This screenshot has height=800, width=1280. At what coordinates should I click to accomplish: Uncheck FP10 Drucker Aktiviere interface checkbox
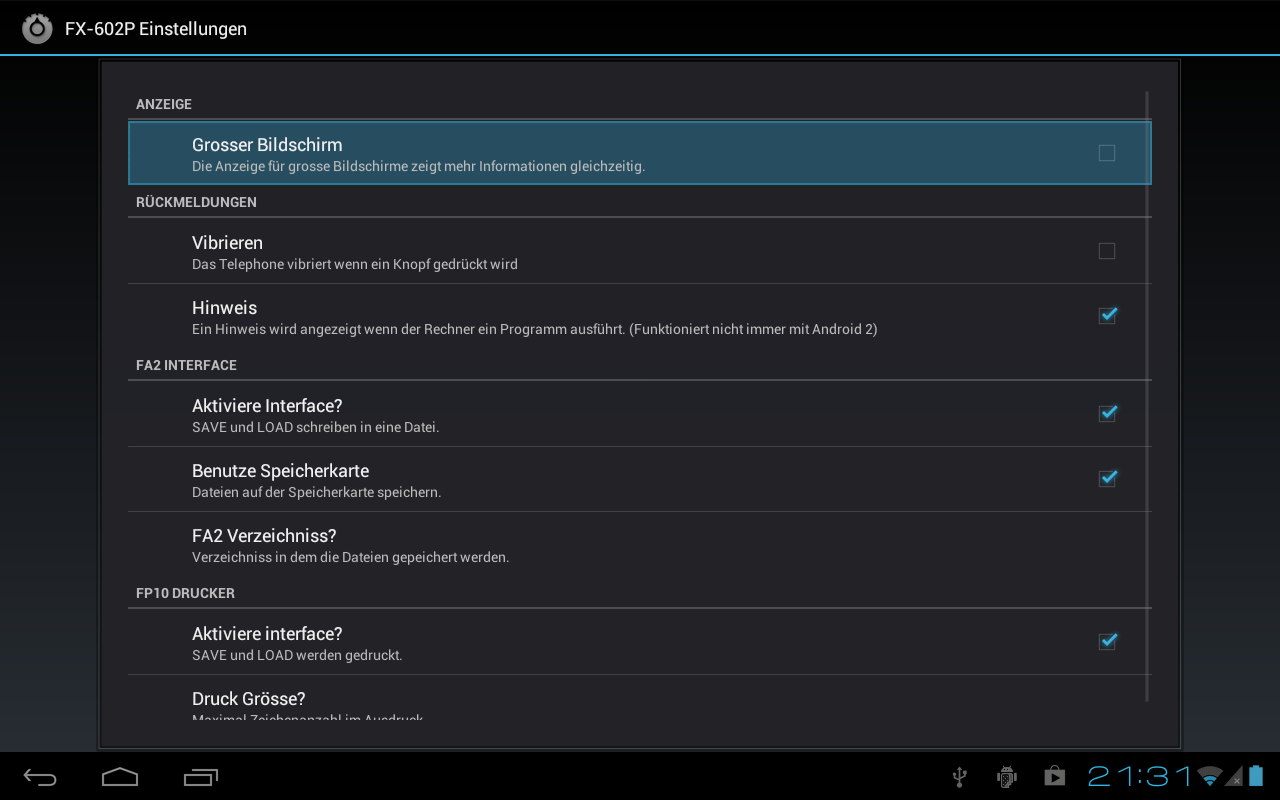(1107, 642)
